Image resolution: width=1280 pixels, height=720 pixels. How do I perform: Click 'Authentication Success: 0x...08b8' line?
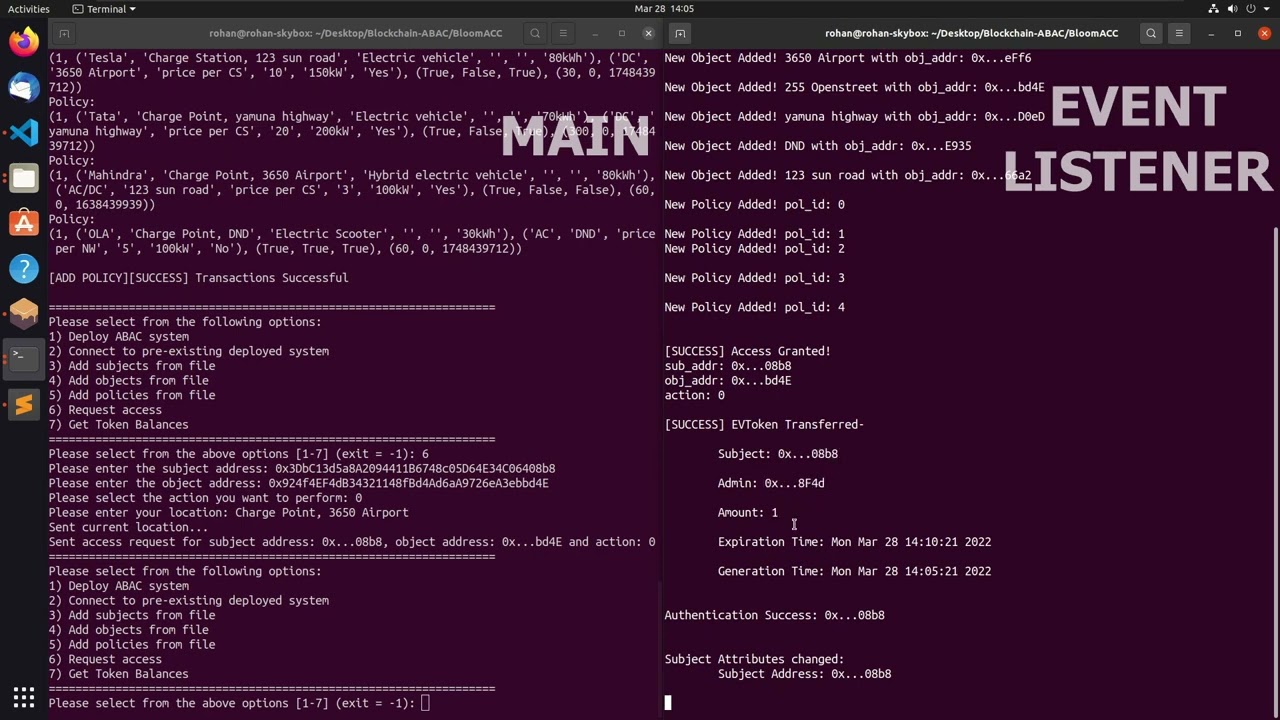click(x=774, y=615)
